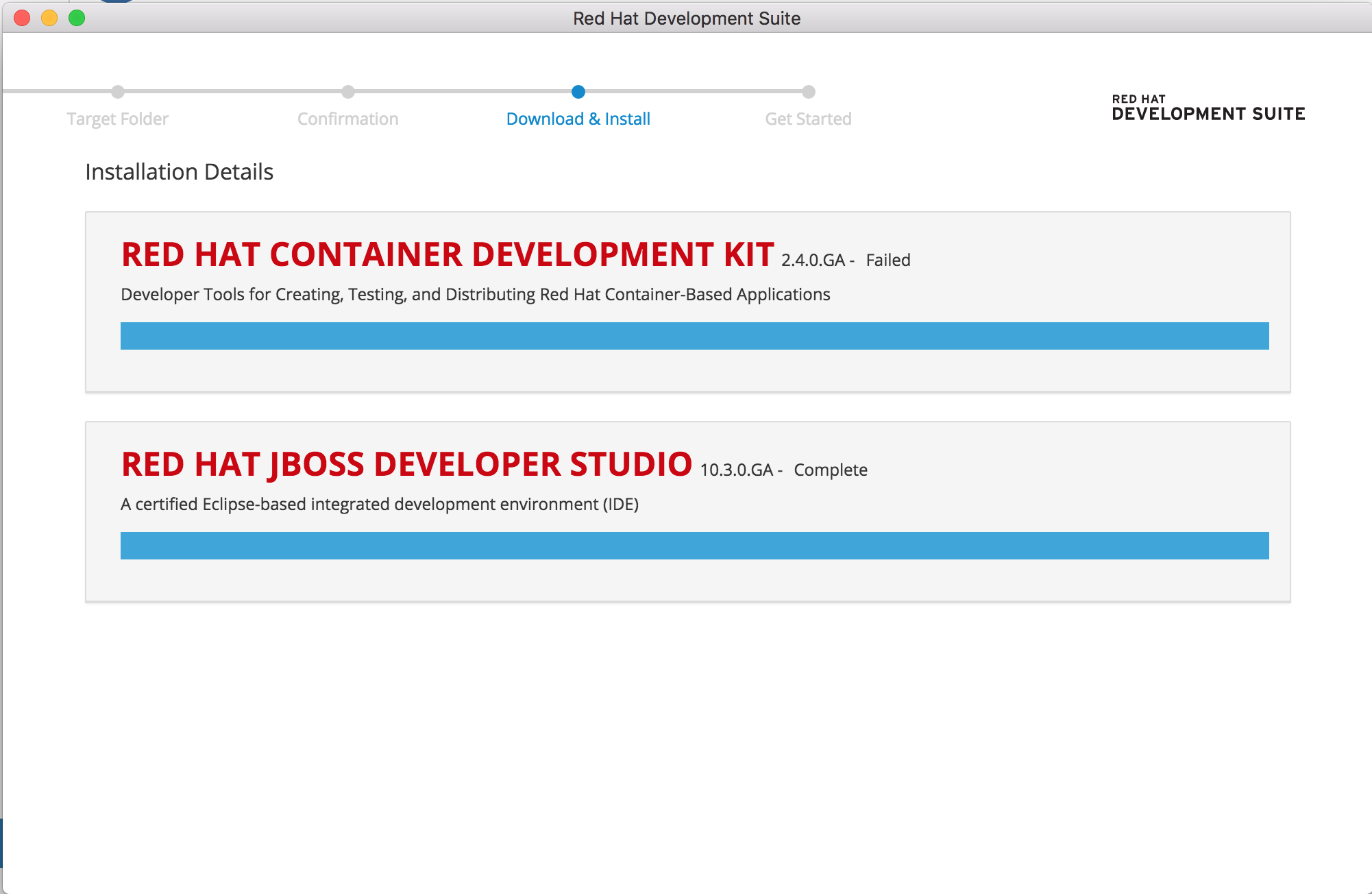Click the yellow minimize window button
Viewport: 1372px width, 894px height.
[49, 18]
